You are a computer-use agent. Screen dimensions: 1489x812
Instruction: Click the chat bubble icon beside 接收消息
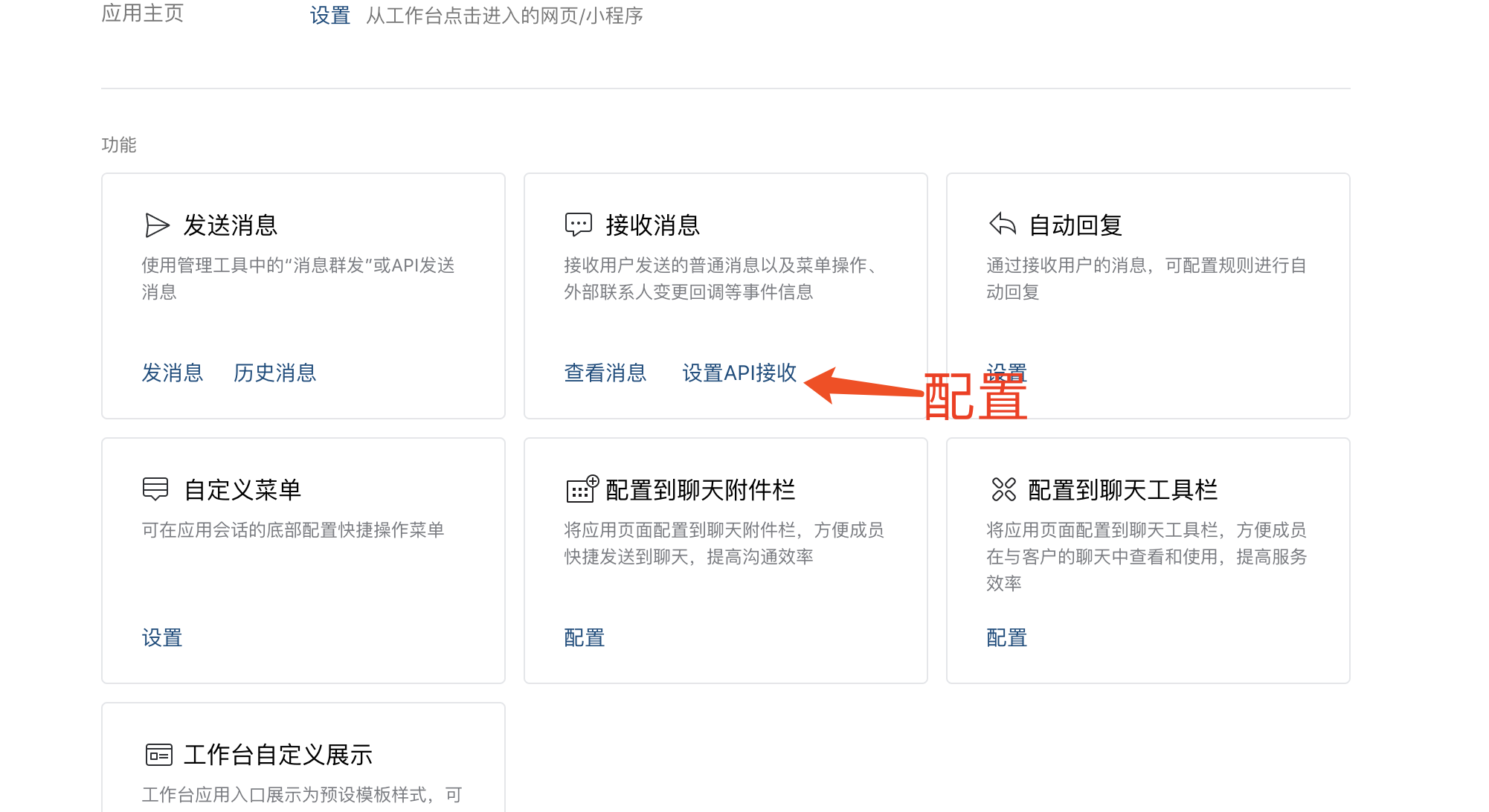(579, 225)
